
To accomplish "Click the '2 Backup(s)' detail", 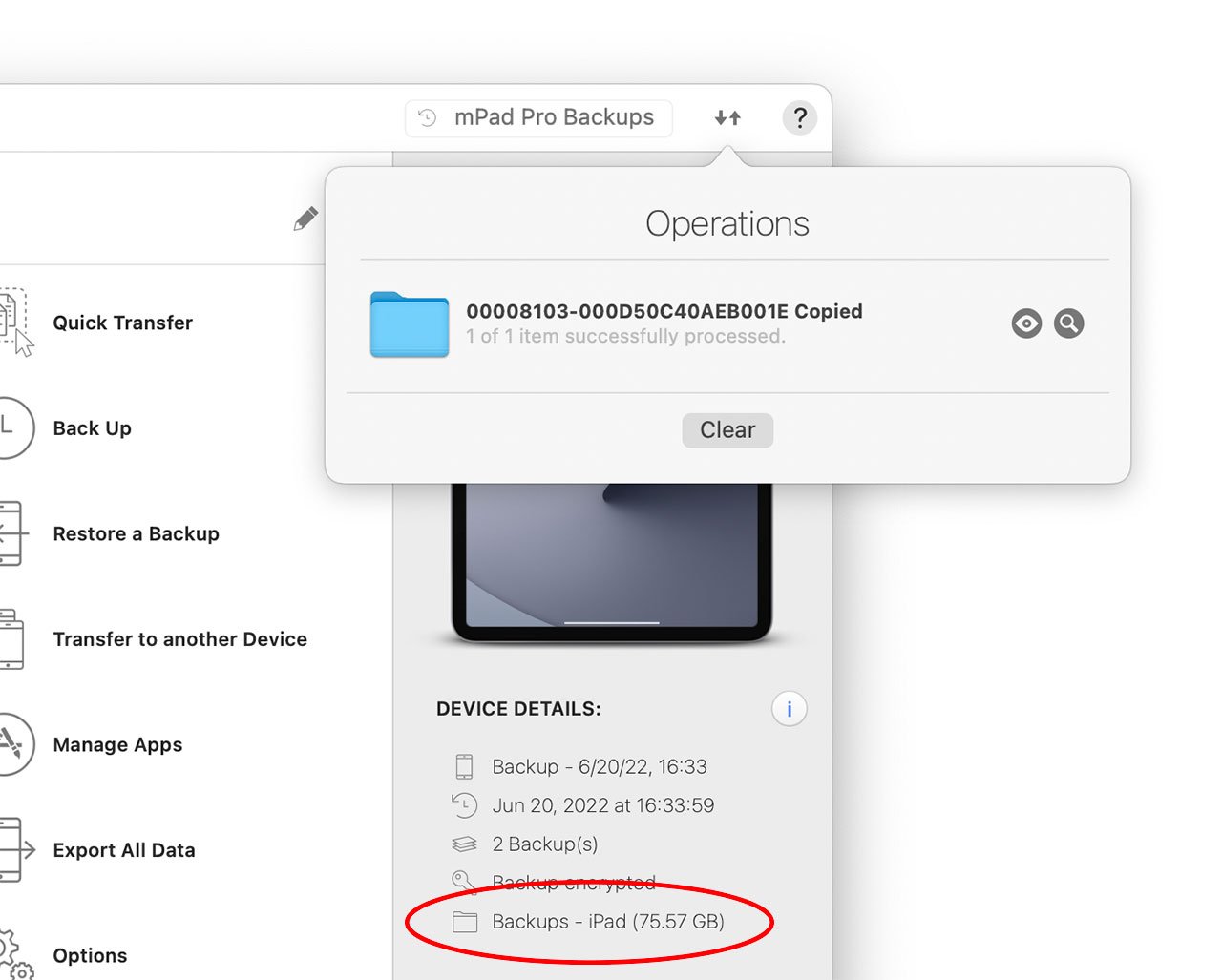I will tap(545, 844).
